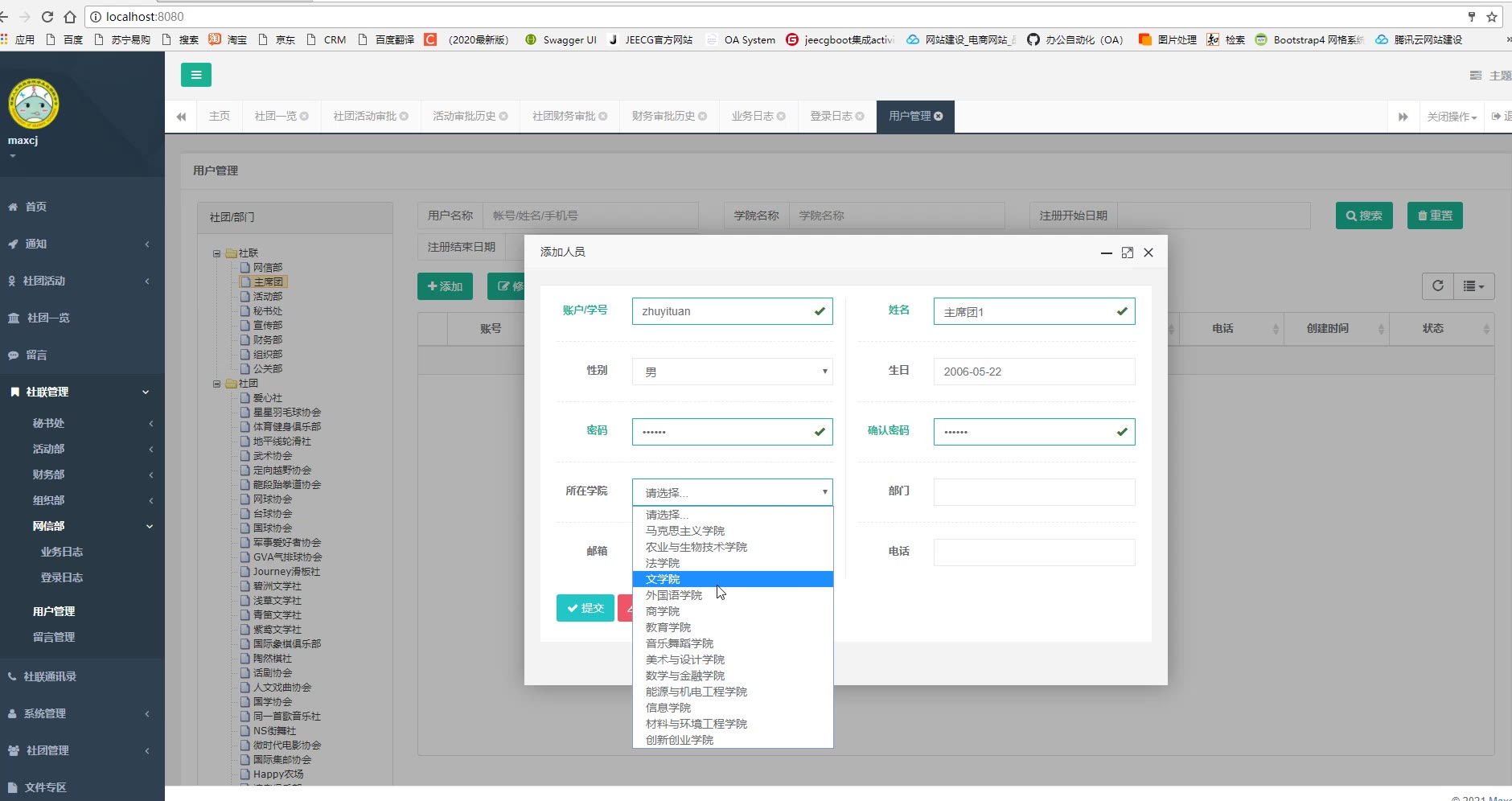The image size is (1512, 801).
Task: Maximize the 添加人员 dialog
Action: (1127, 253)
